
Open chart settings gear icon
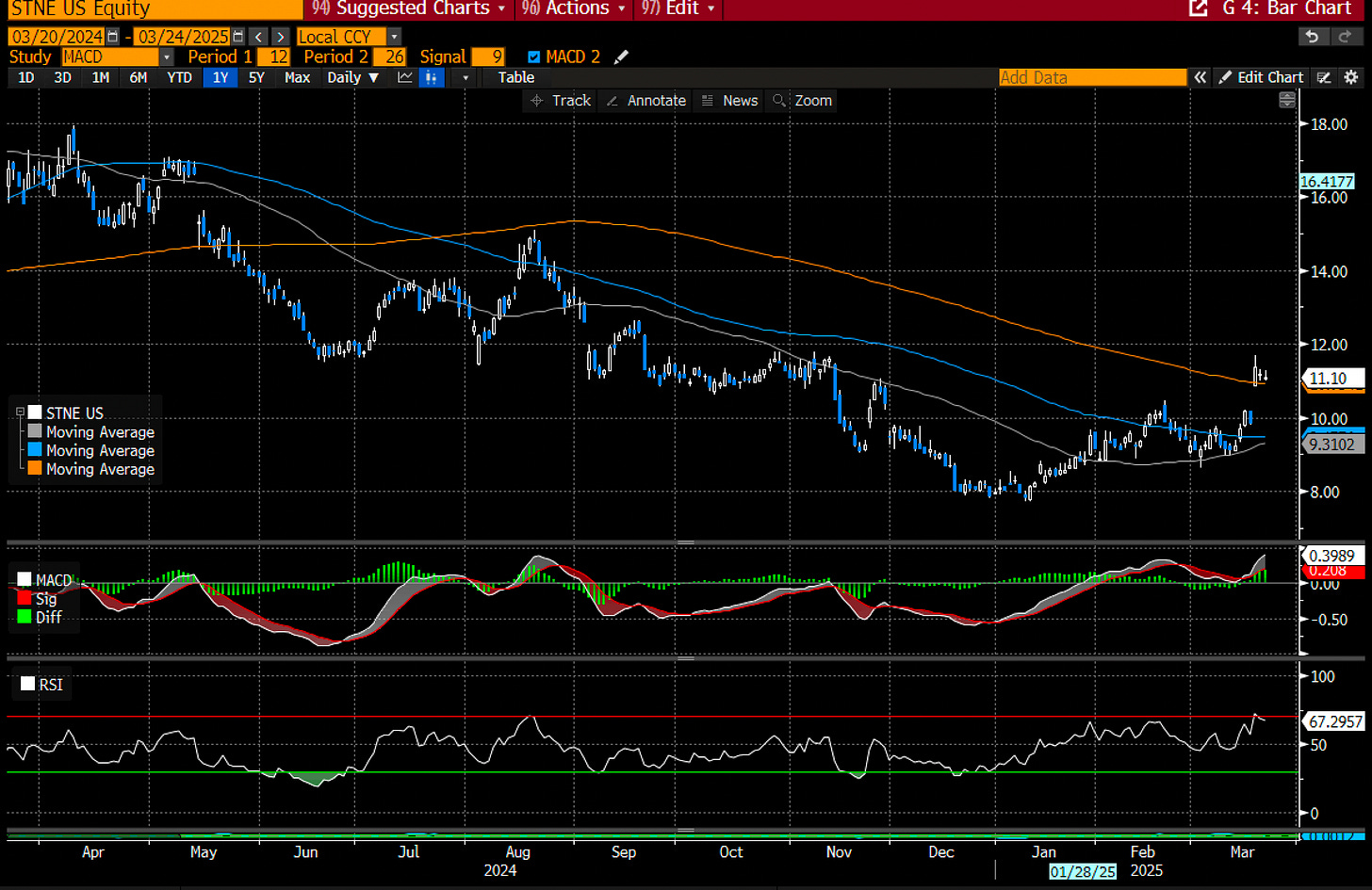[1350, 77]
